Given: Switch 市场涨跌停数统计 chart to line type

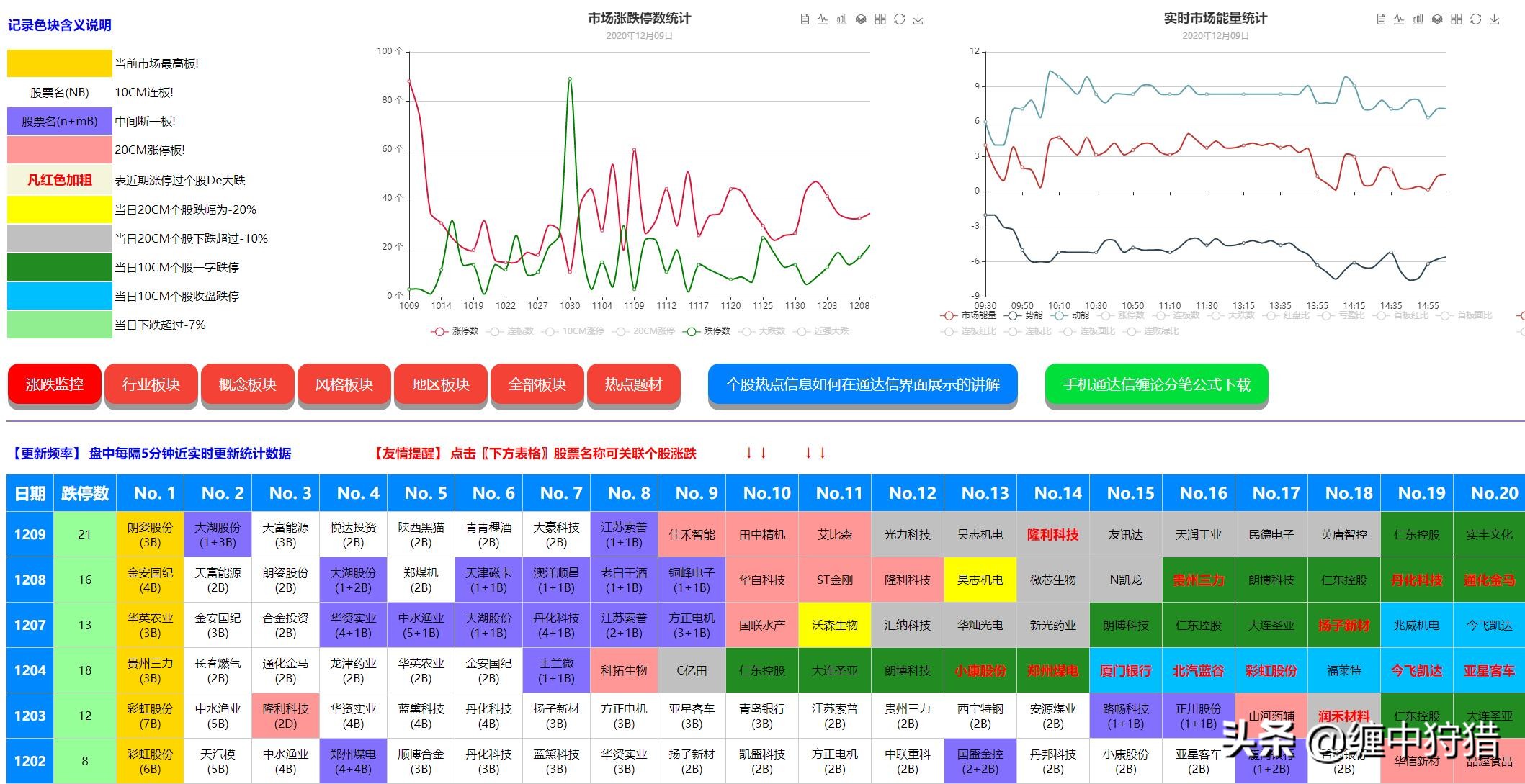Looking at the screenshot, I should click(823, 19).
